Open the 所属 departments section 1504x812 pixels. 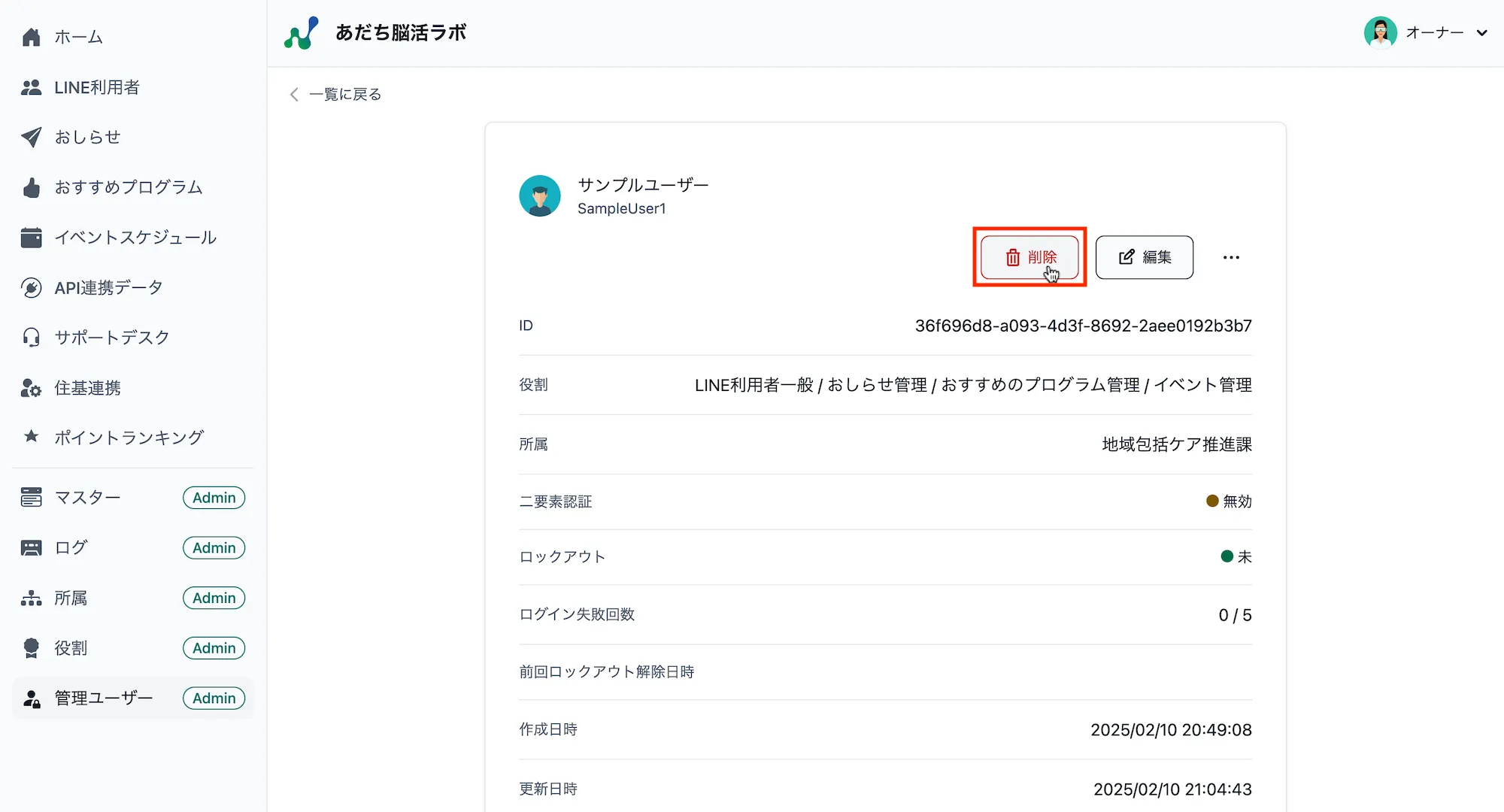point(72,598)
